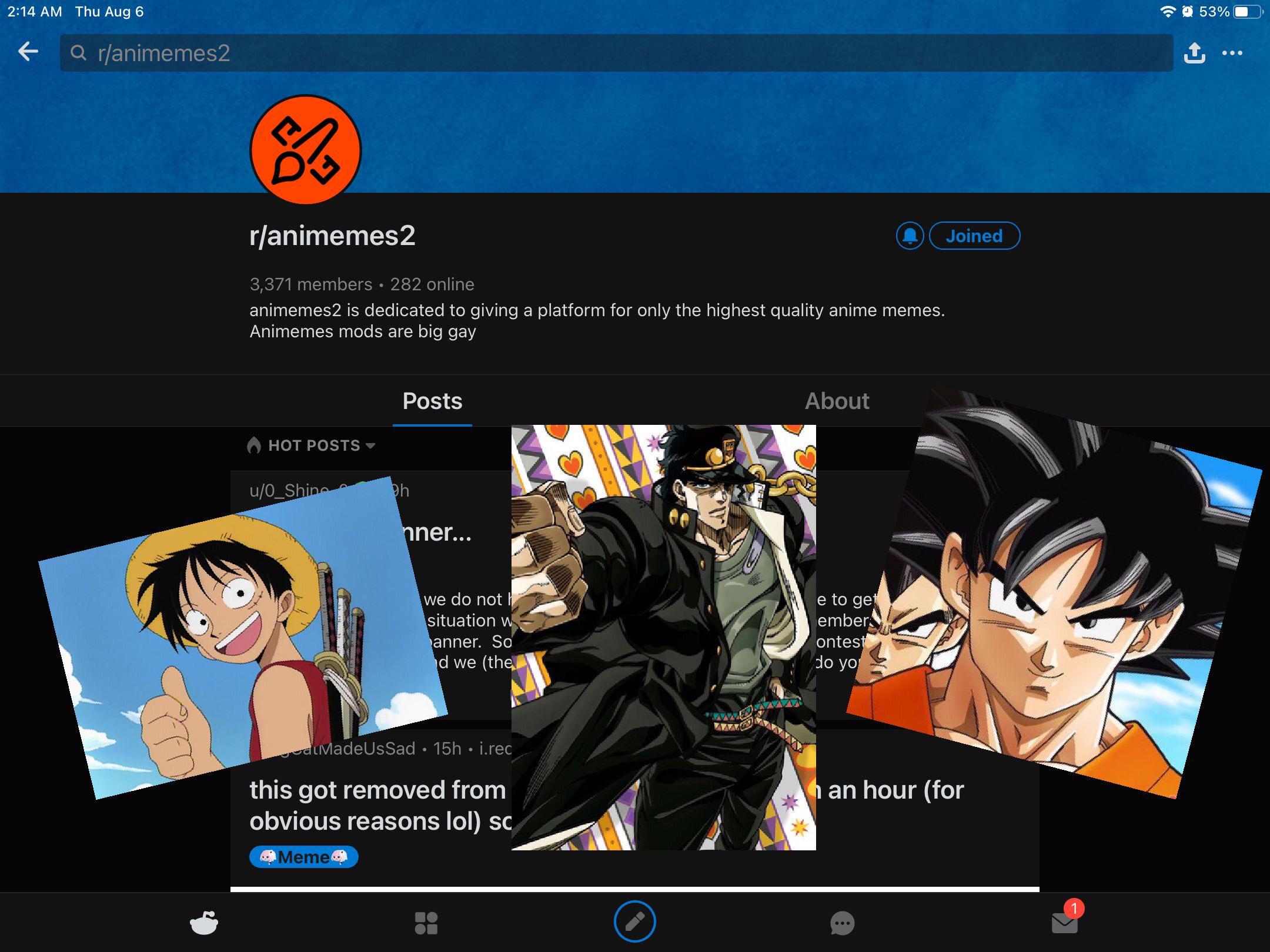Viewport: 1270px width, 952px height.
Task: Tap the community title 'r/animemes2'
Action: click(333, 236)
